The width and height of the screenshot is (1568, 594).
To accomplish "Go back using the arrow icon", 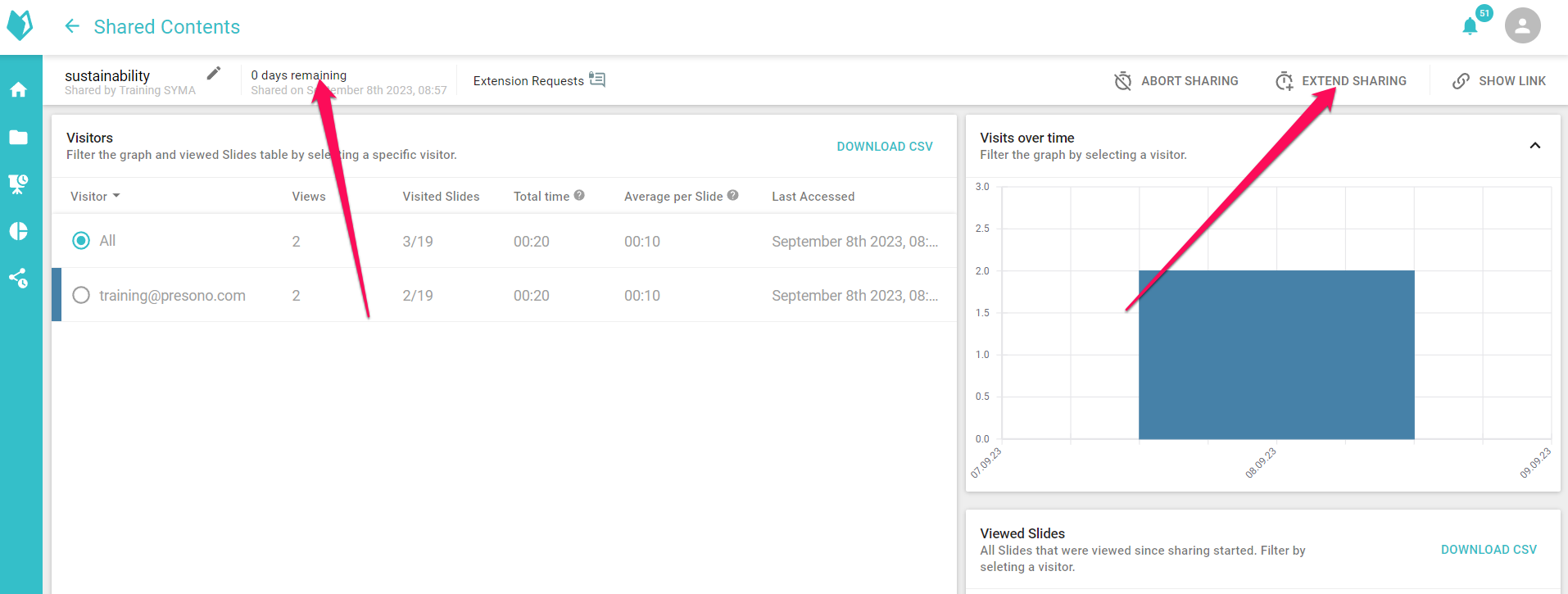I will point(72,26).
